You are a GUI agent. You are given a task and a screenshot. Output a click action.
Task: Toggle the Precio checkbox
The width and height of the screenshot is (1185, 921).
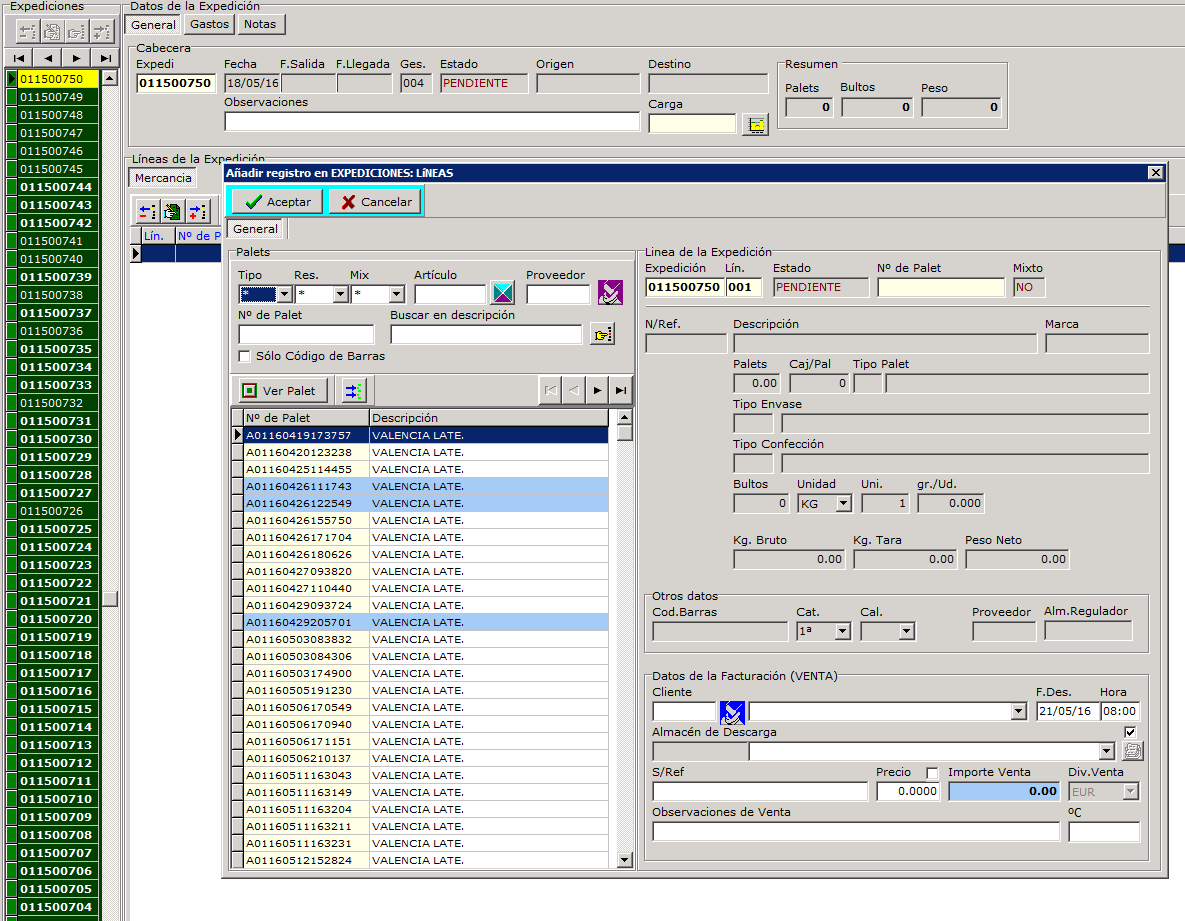(932, 773)
